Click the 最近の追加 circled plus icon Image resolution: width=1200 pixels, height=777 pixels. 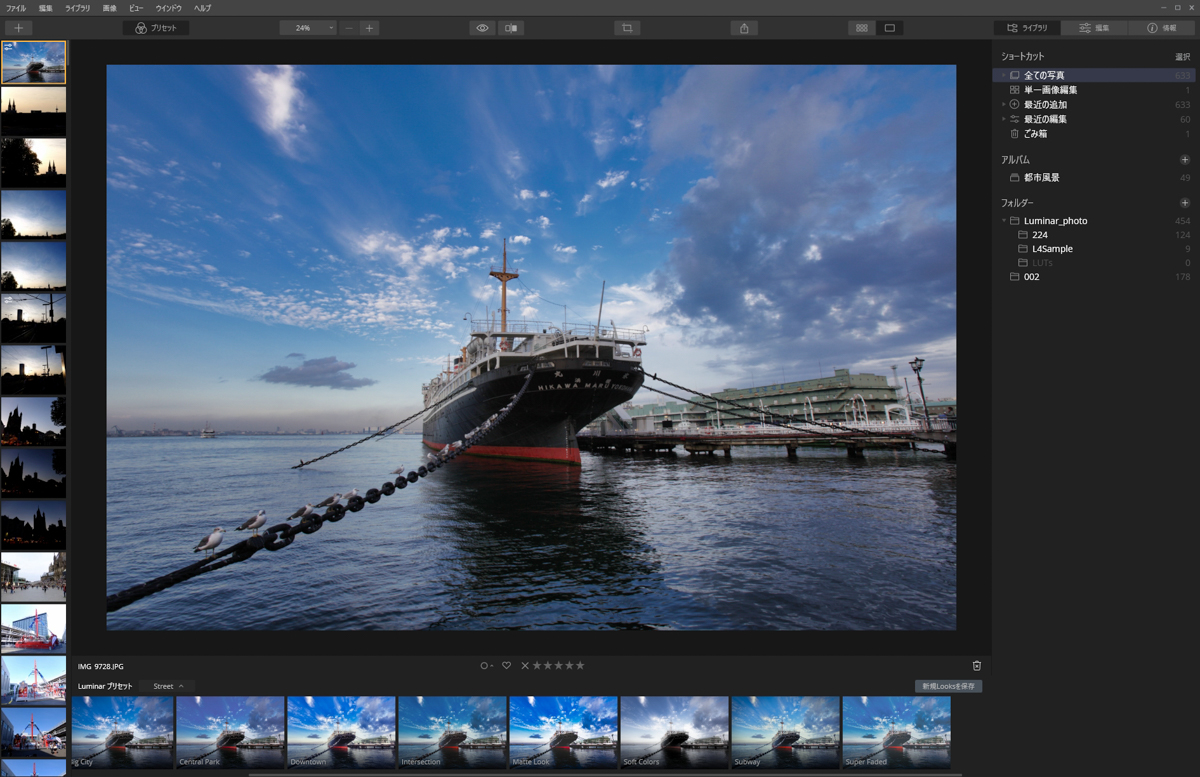tap(1014, 104)
